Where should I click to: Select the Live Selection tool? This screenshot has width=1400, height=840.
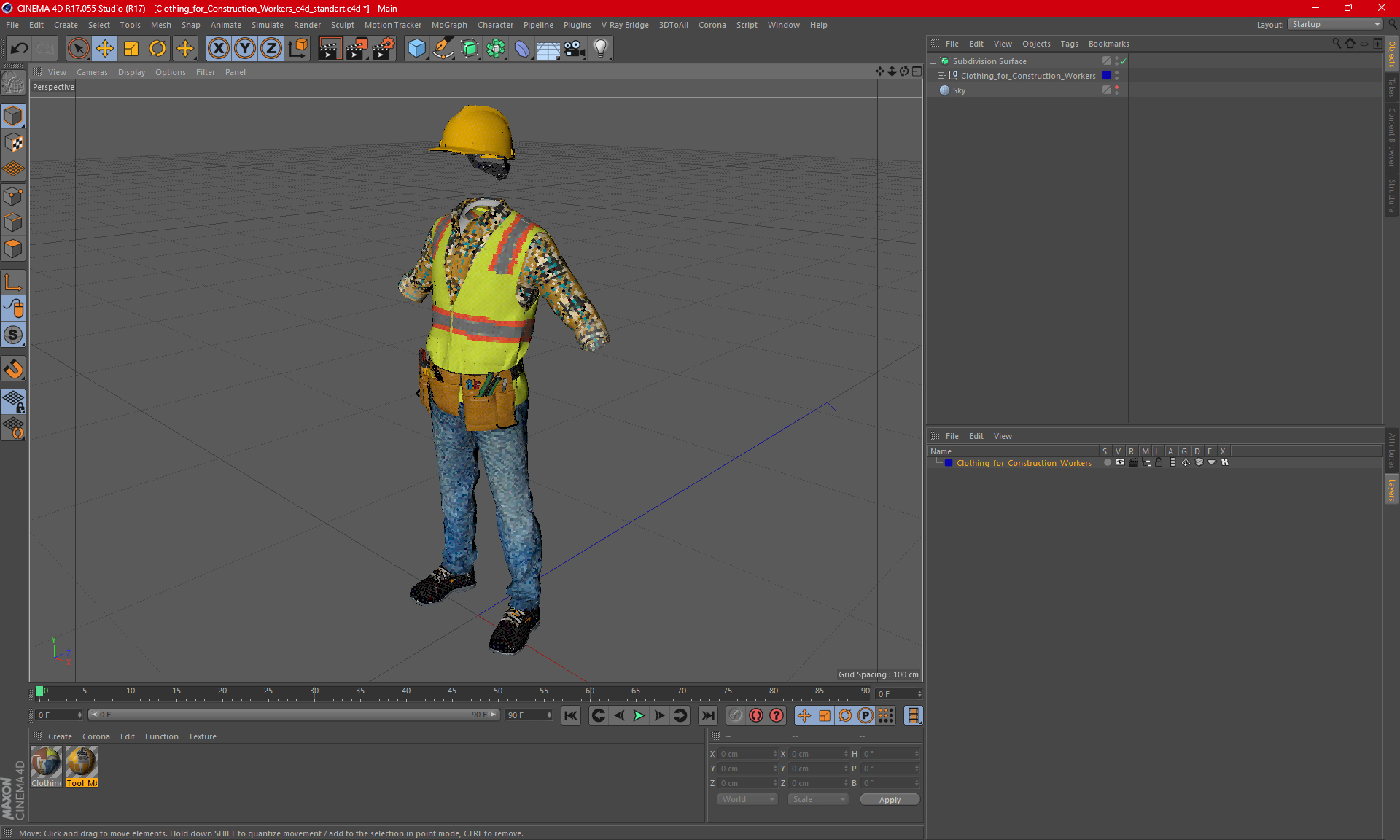click(78, 49)
